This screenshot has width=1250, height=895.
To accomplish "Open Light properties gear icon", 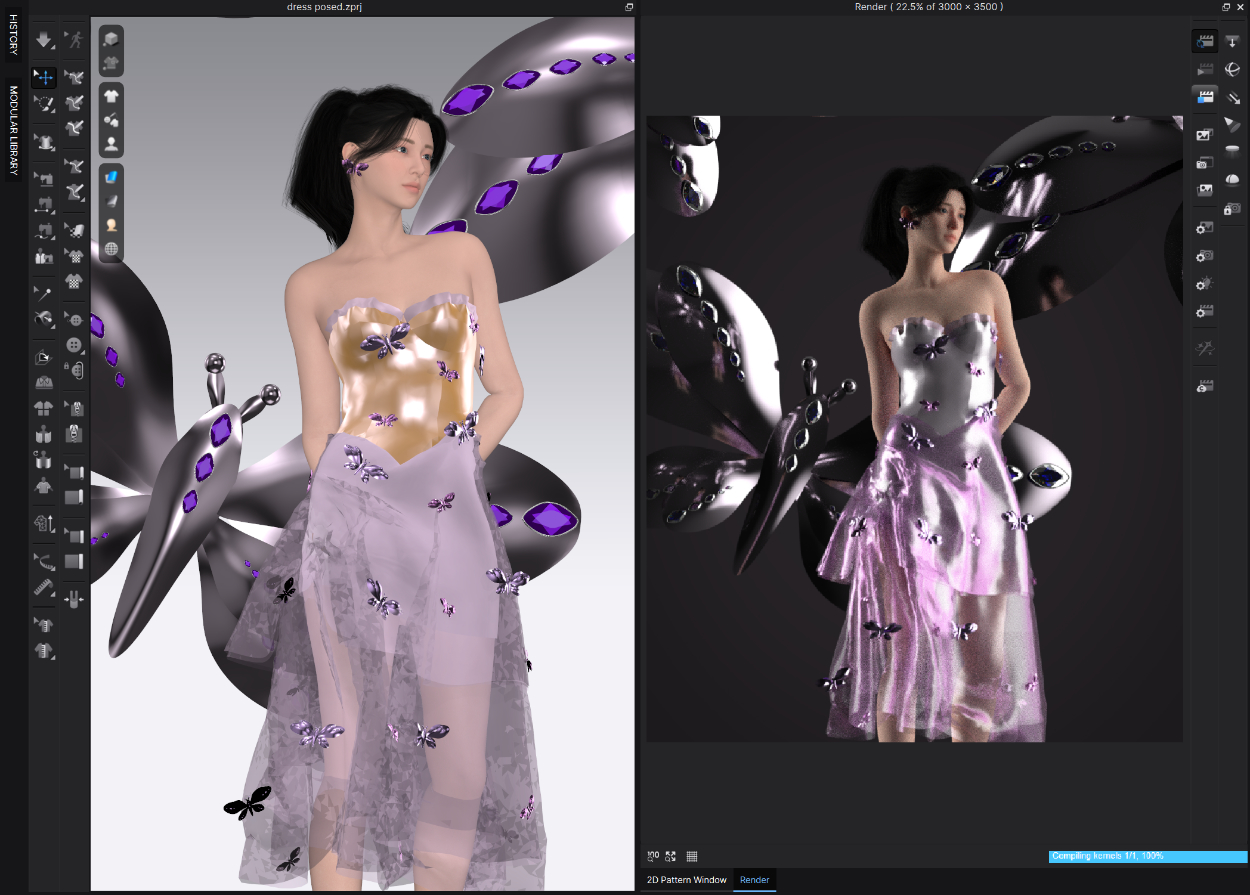I will [x=1204, y=284].
